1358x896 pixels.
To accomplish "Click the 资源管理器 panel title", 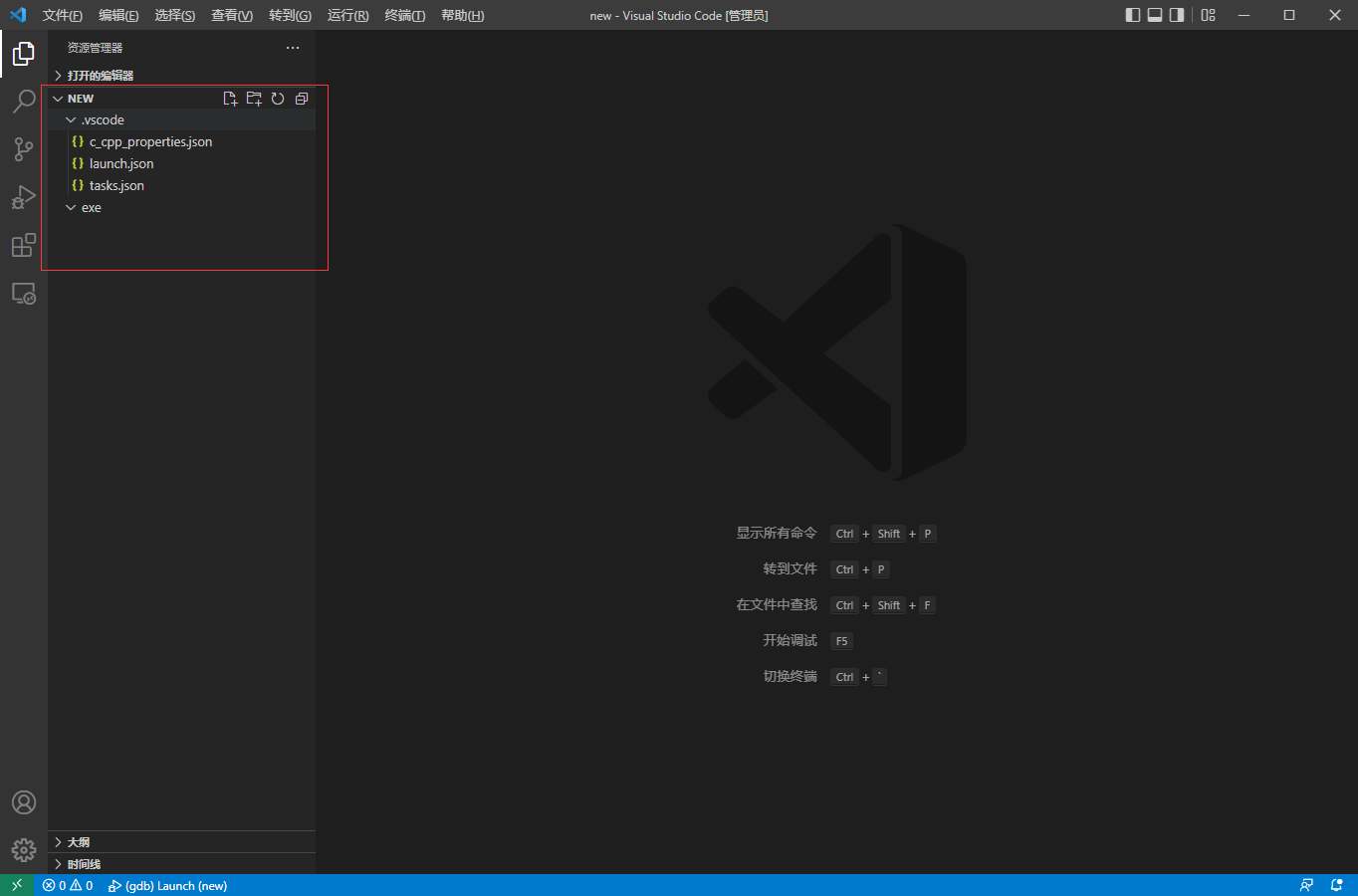I will click(x=95, y=48).
